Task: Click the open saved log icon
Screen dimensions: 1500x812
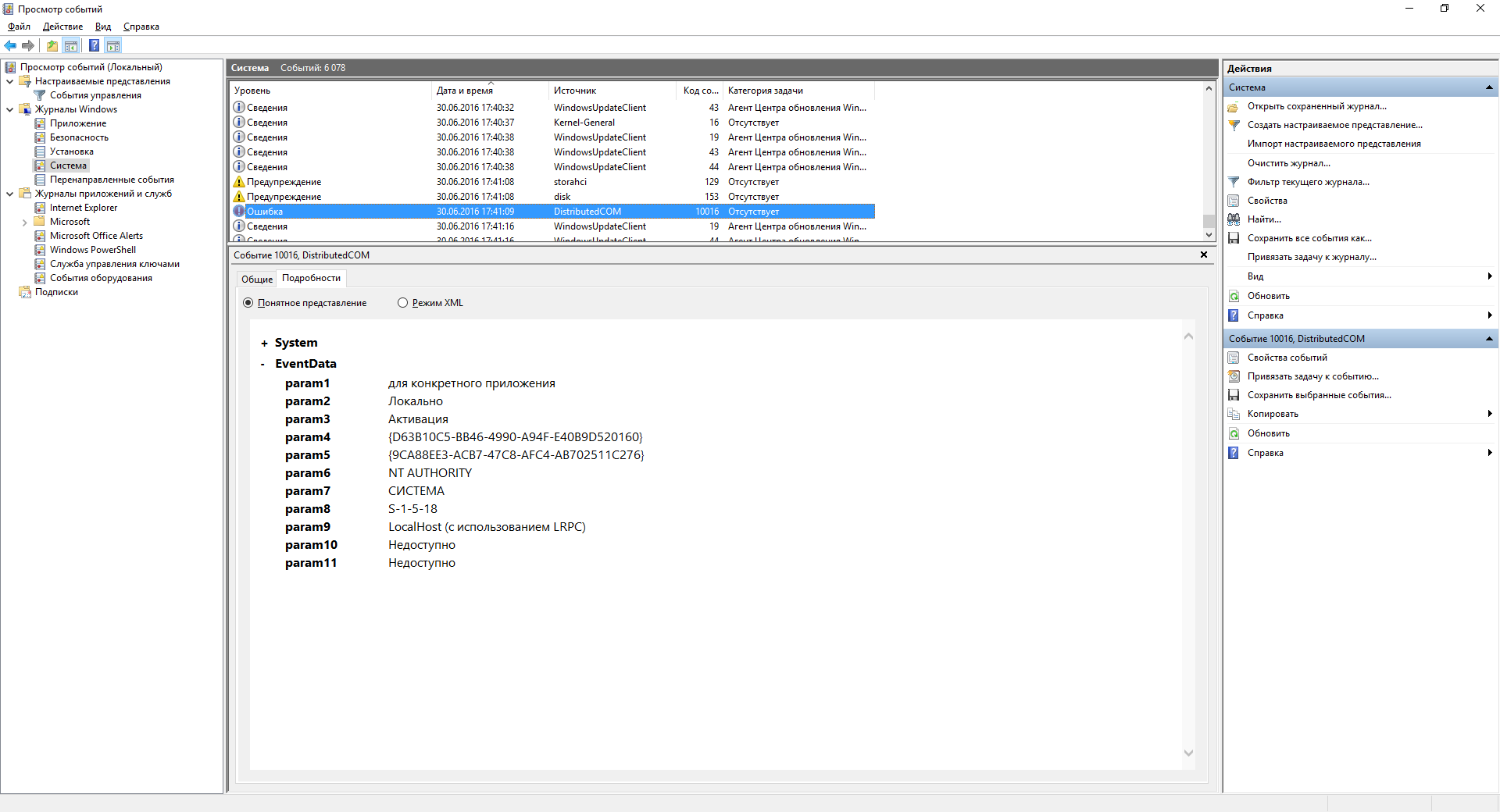Action: click(1234, 106)
